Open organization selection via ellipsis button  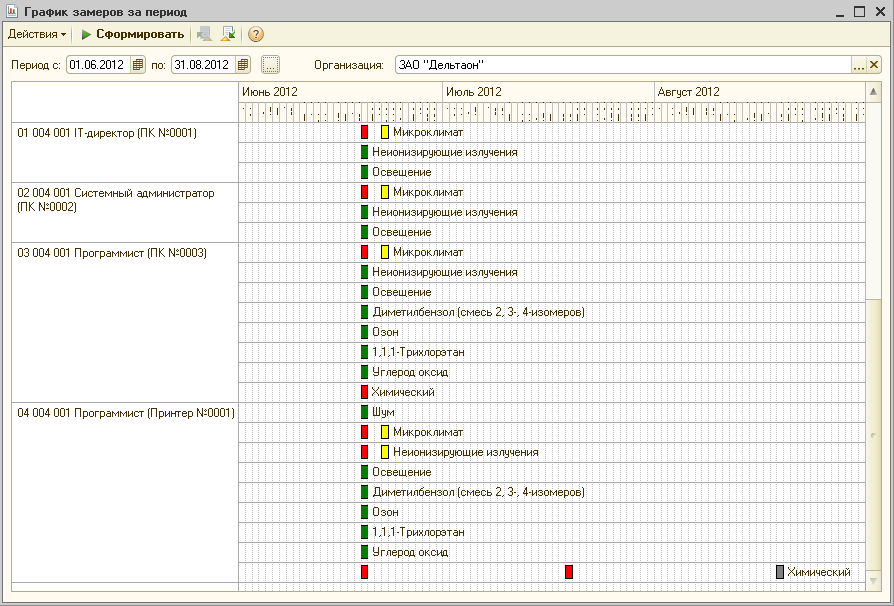[859, 65]
